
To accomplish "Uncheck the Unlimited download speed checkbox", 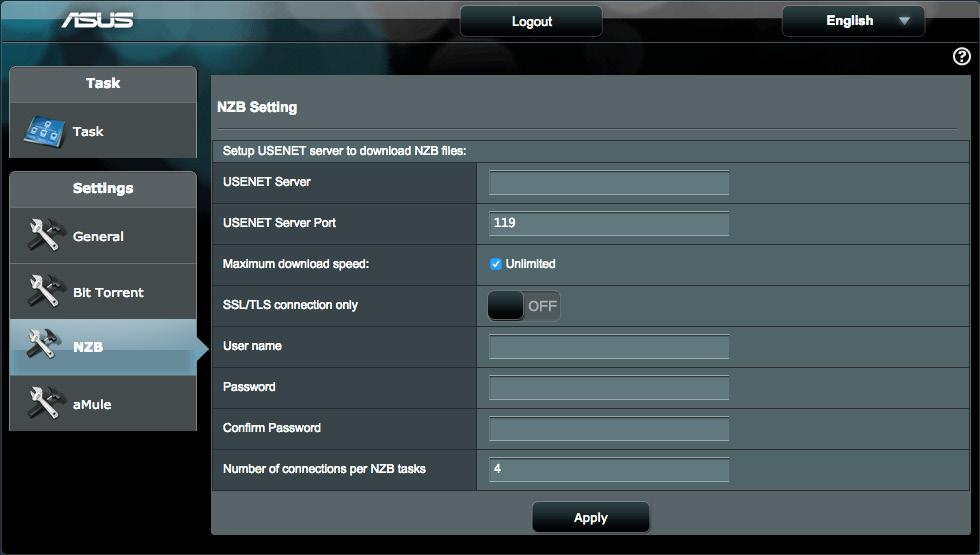I will coord(496,264).
